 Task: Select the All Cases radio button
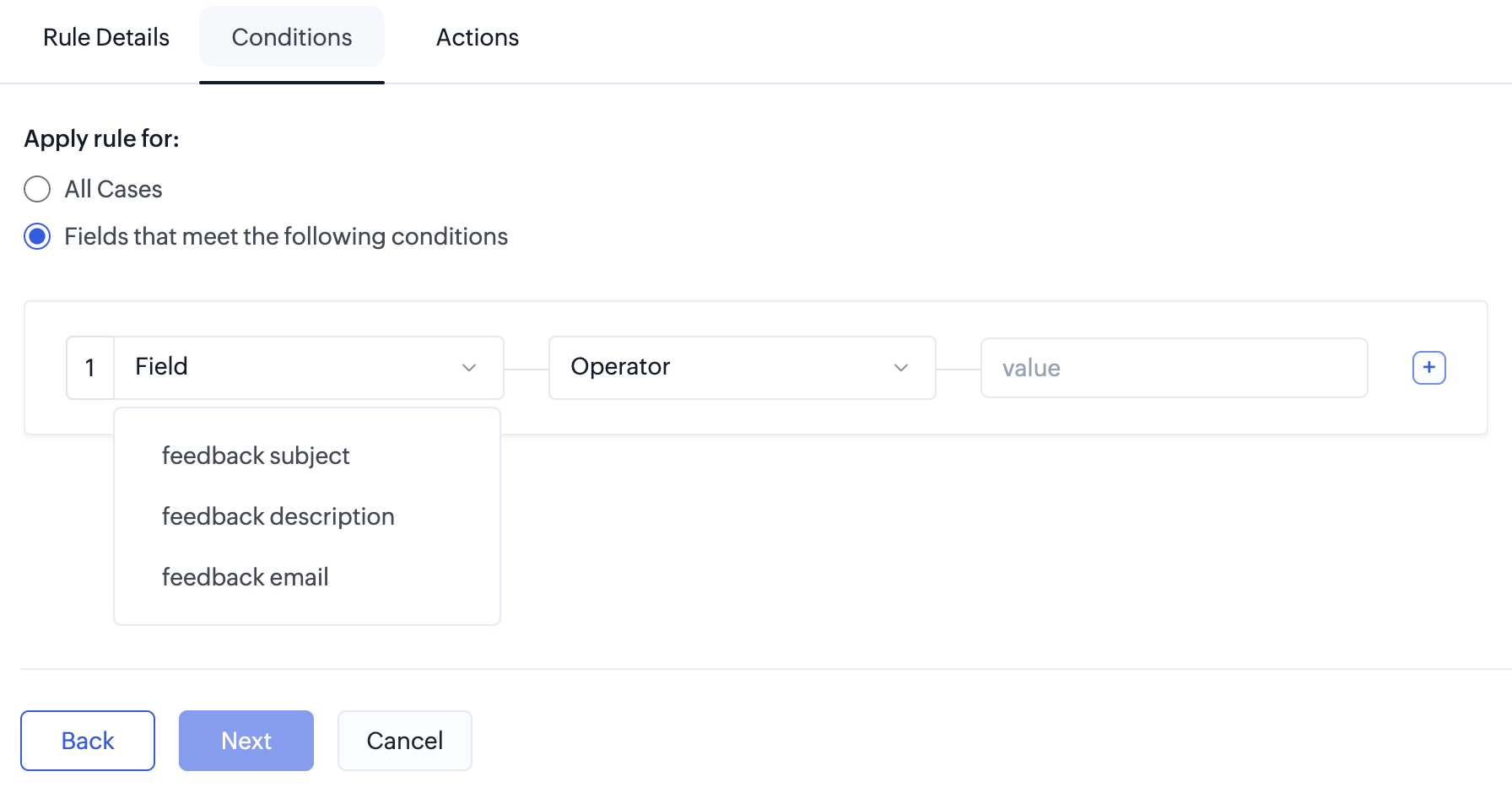coord(37,189)
